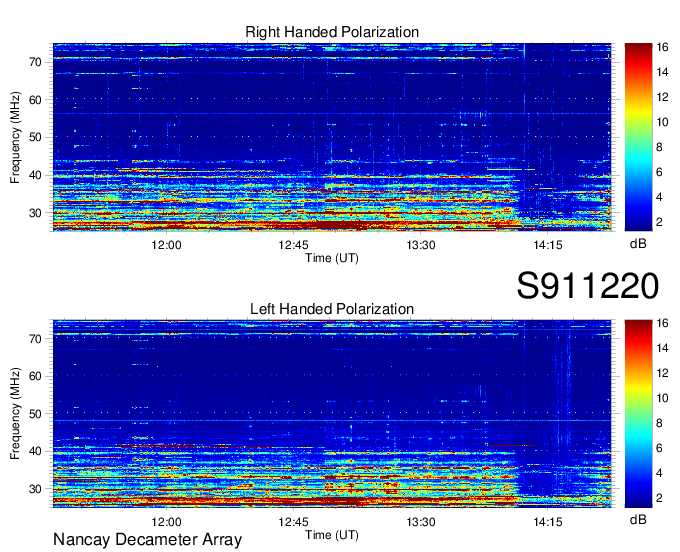Click the 2 tick on the lower colorbar
This screenshot has width=680, height=552.
[660, 498]
